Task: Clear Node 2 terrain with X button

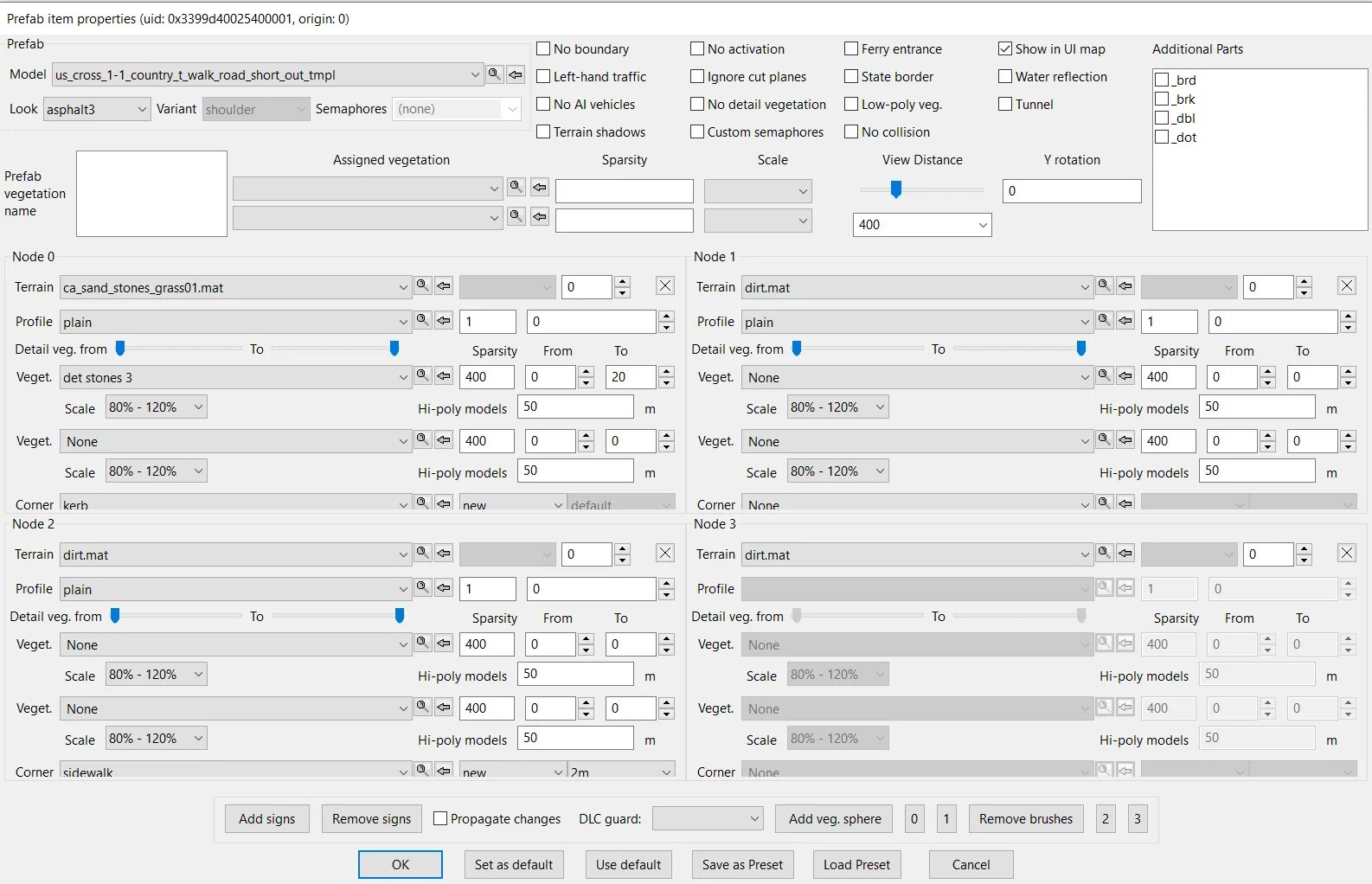Action: click(665, 553)
